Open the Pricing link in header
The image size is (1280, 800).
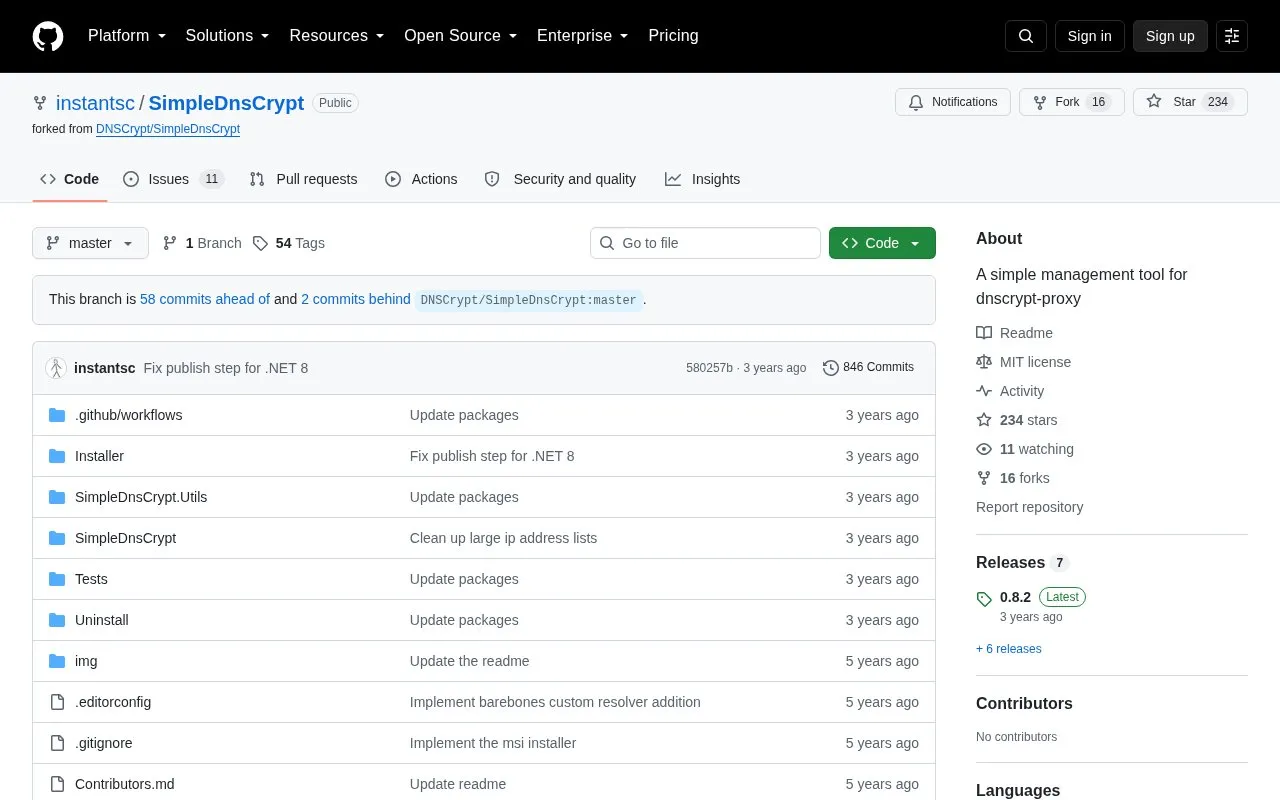click(x=673, y=36)
